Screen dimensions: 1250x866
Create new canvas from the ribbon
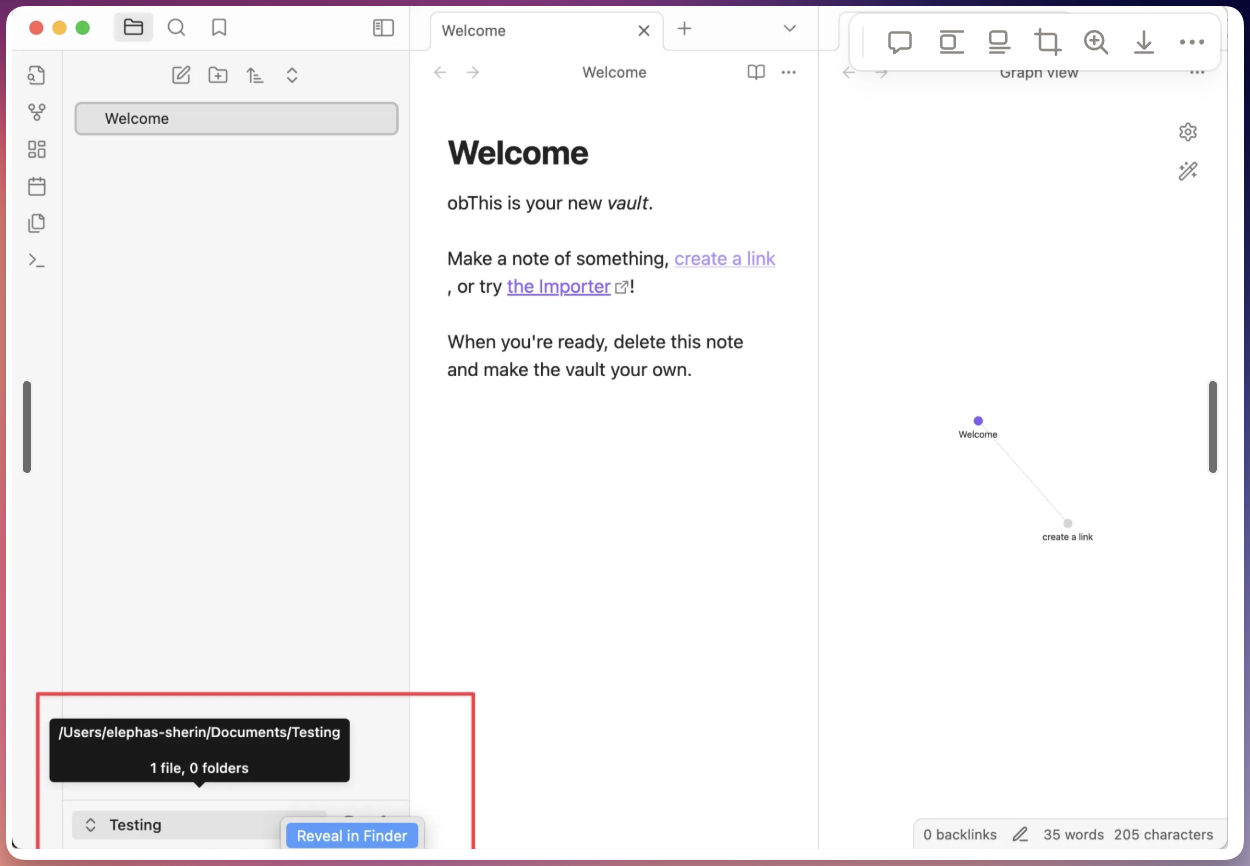tap(37, 149)
